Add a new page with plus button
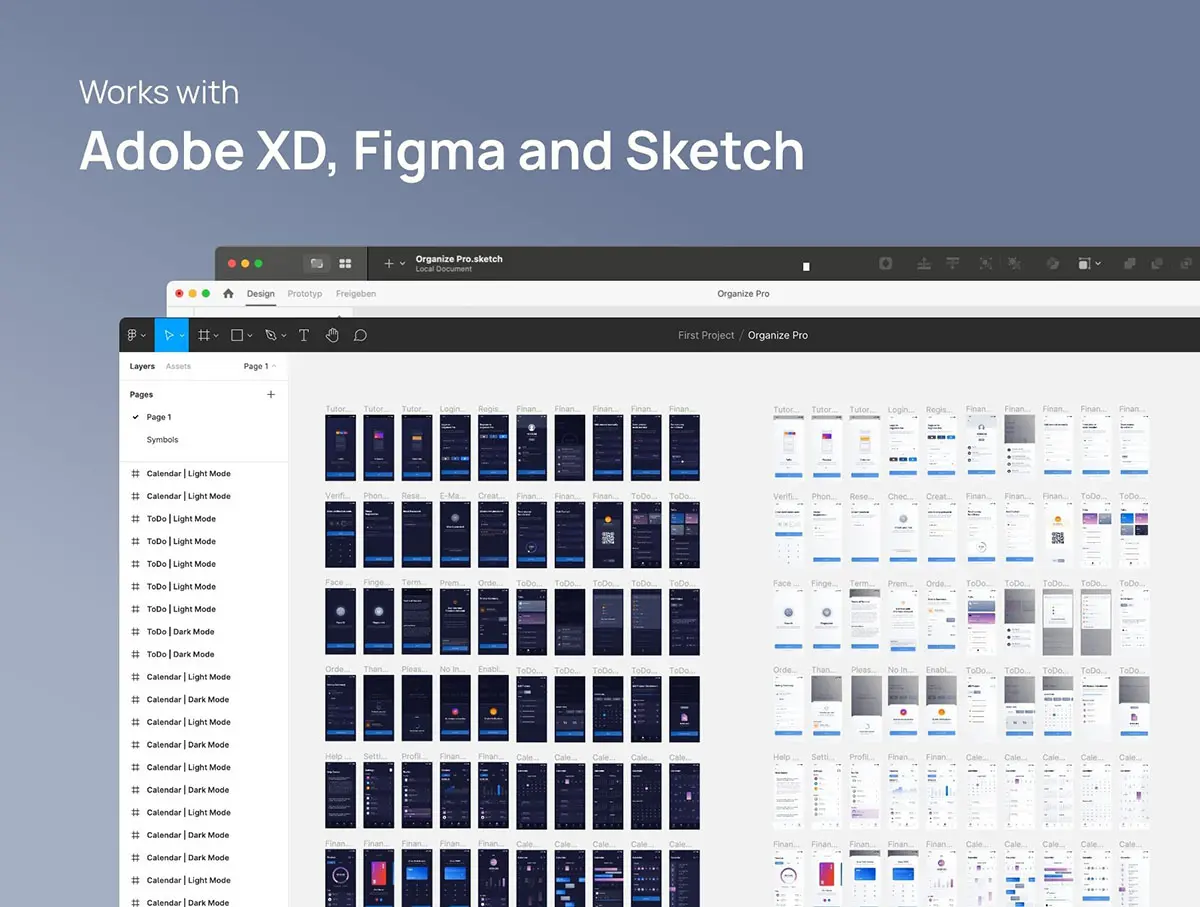 271,395
